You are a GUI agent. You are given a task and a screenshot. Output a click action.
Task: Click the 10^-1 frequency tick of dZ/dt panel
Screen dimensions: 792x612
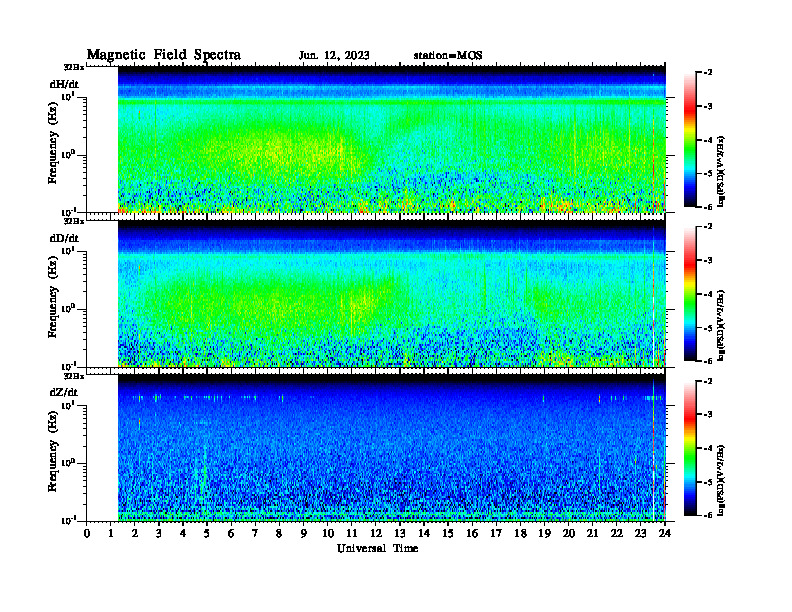[x=68, y=520]
